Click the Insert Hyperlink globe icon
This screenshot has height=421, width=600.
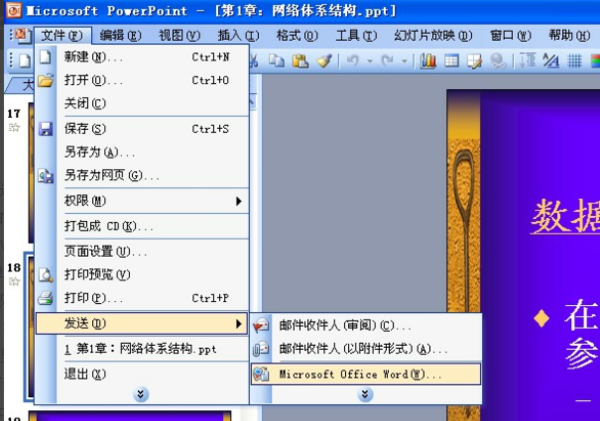[498, 61]
